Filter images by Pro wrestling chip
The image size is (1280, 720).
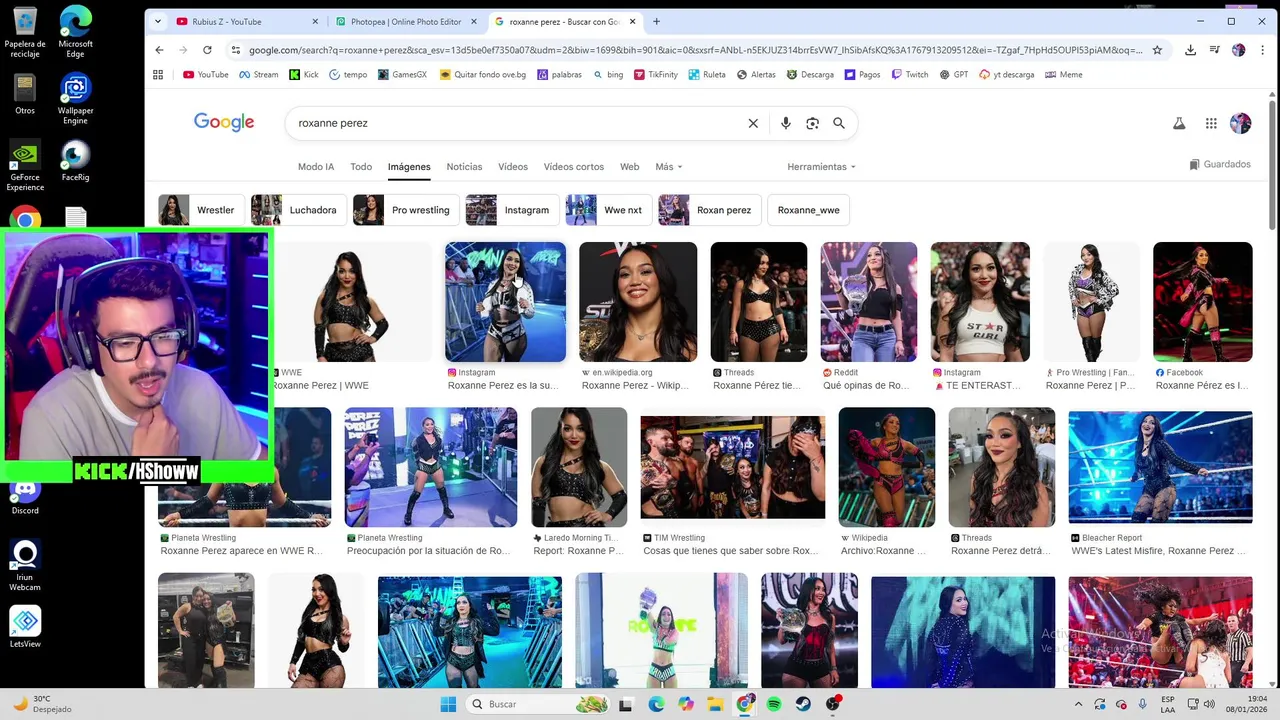click(407, 210)
